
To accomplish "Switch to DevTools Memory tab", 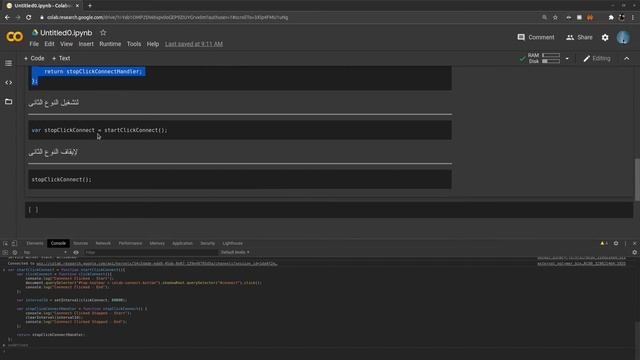I will (x=157, y=243).
